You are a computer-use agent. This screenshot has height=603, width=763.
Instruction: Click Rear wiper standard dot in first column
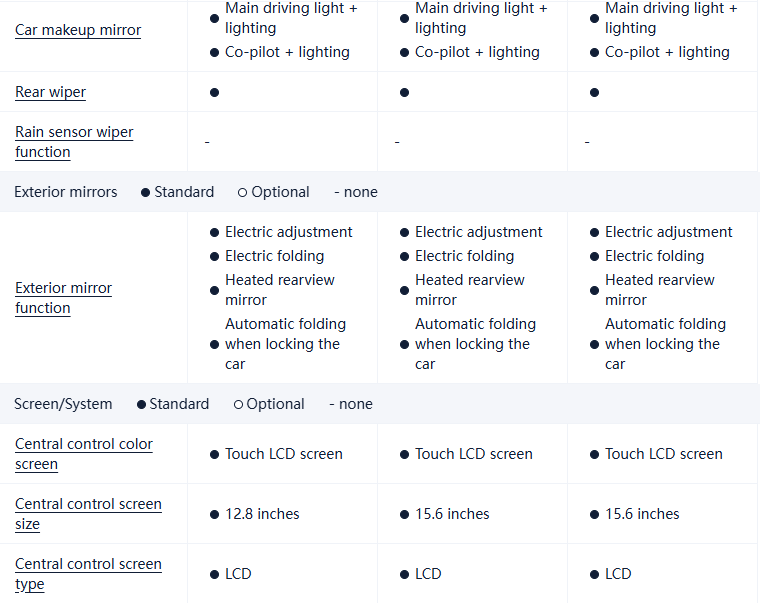[214, 92]
